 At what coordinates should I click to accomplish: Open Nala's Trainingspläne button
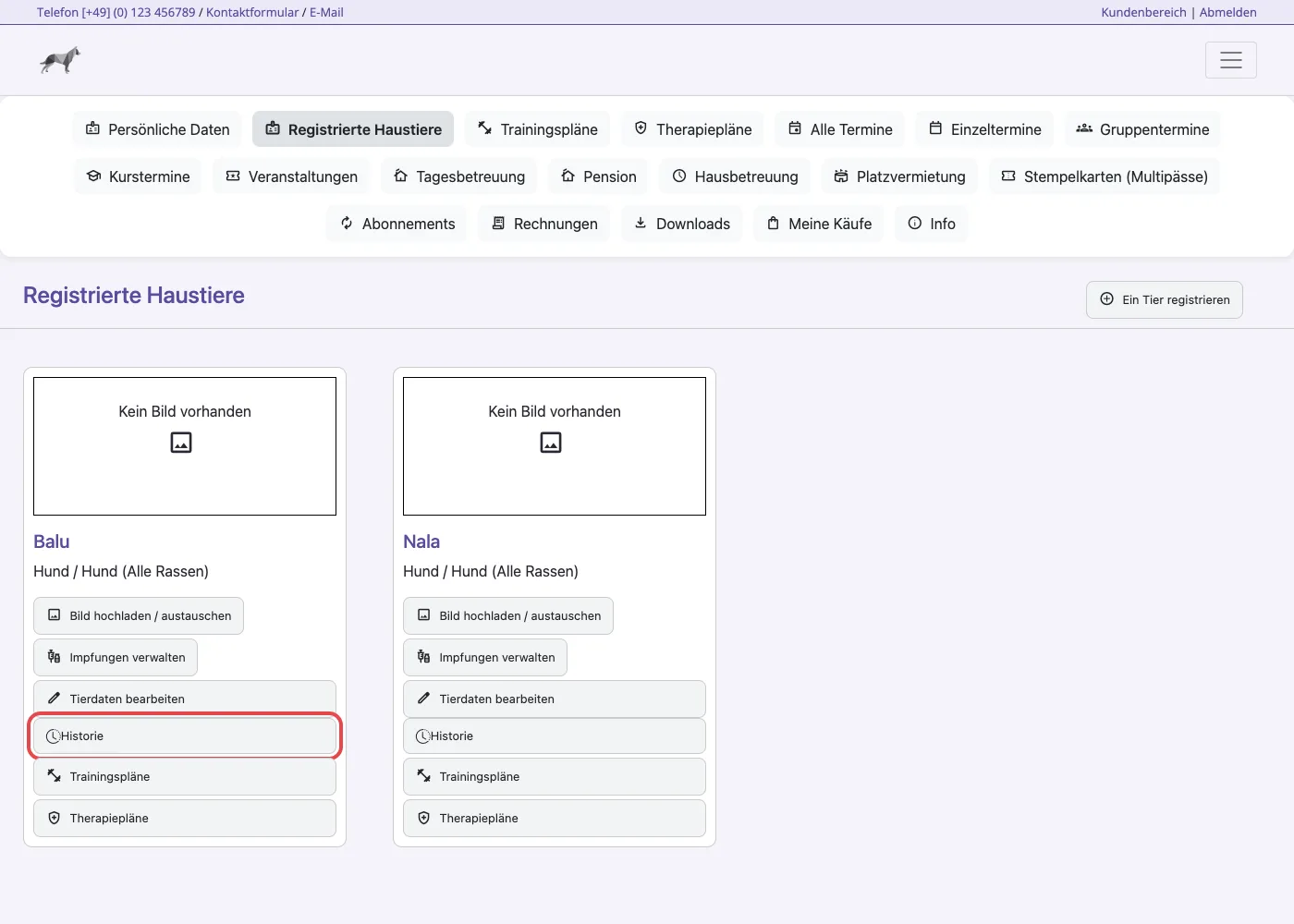(x=555, y=777)
